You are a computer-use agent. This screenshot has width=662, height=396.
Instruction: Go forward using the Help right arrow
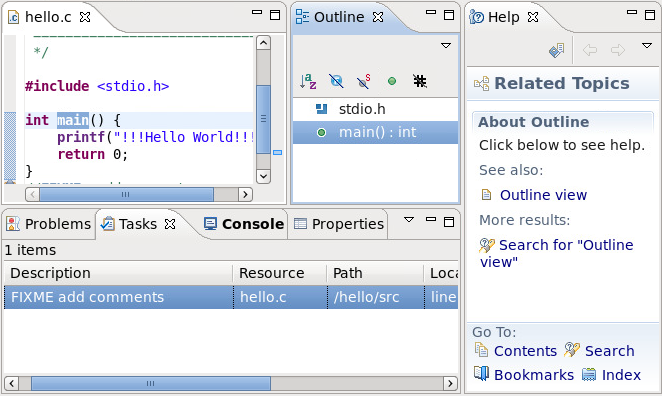(x=618, y=50)
